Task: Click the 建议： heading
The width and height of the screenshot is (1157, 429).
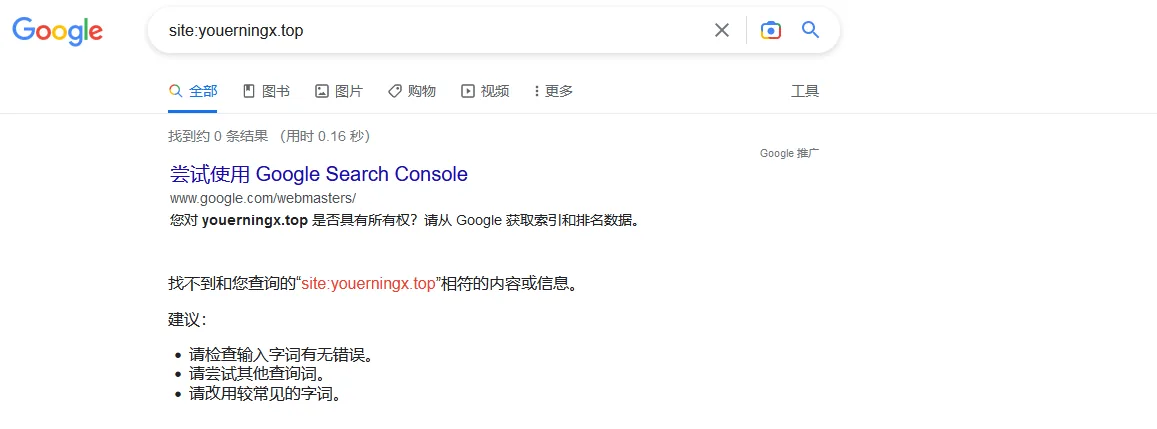Action: [187, 320]
